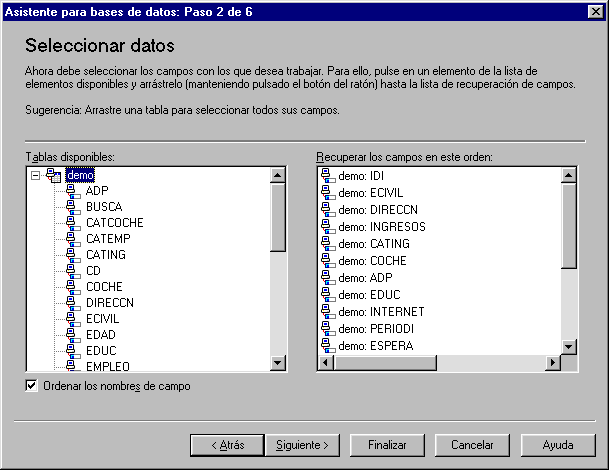Screen dimensions: 609x470
Task: Select 'demo: INGRESOS' in retrieval list
Action: [382, 227]
